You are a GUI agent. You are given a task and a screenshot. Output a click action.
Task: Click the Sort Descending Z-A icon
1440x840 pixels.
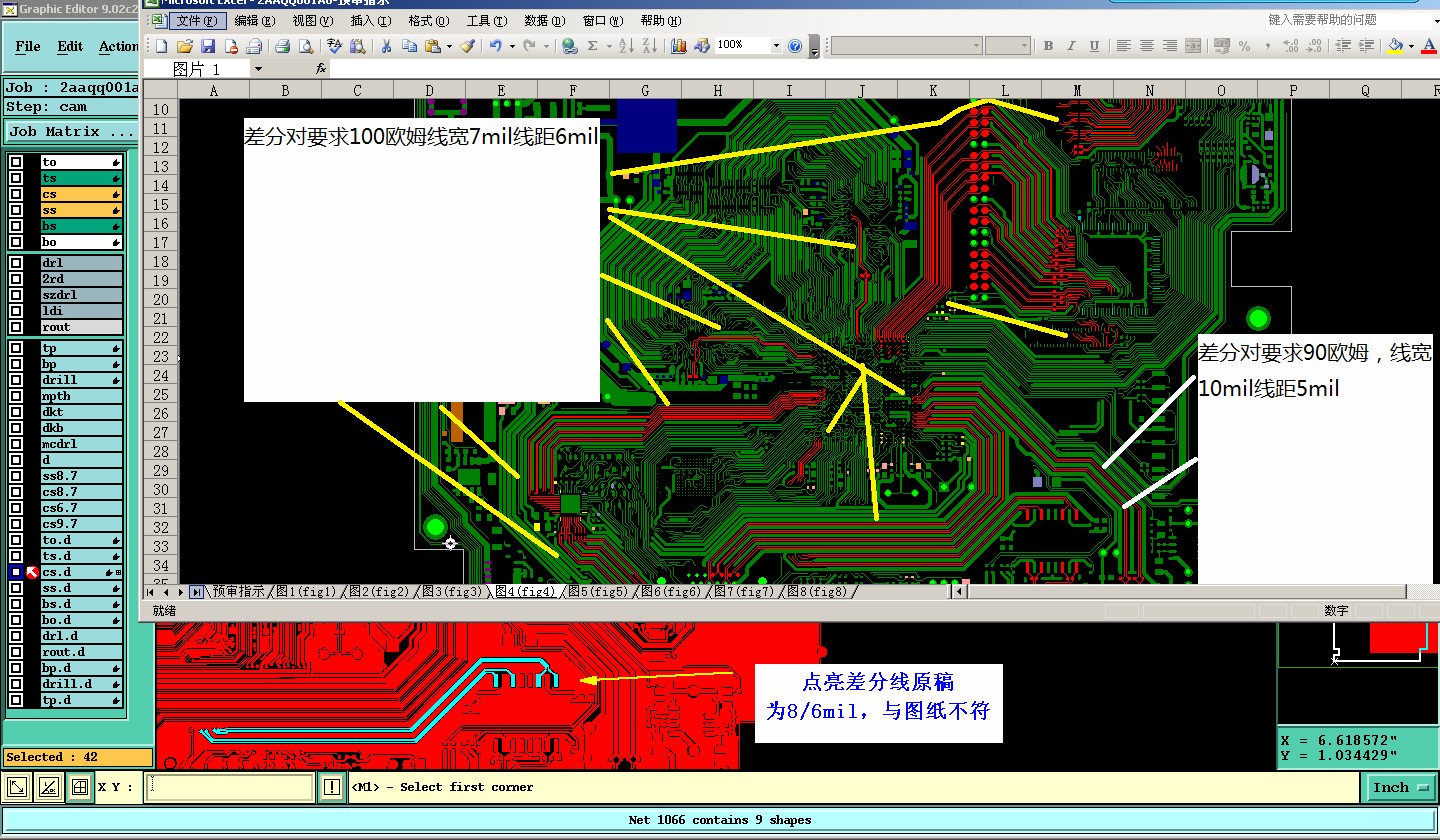click(649, 46)
